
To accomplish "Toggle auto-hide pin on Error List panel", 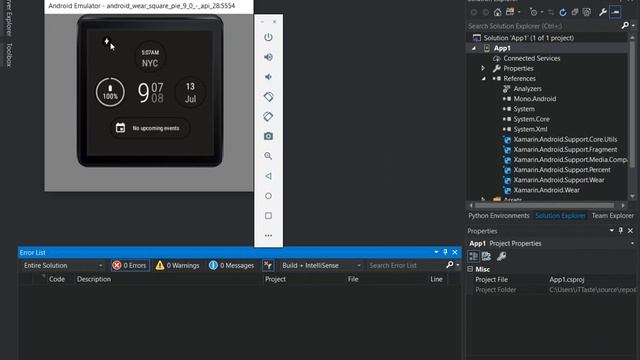I will [x=445, y=252].
